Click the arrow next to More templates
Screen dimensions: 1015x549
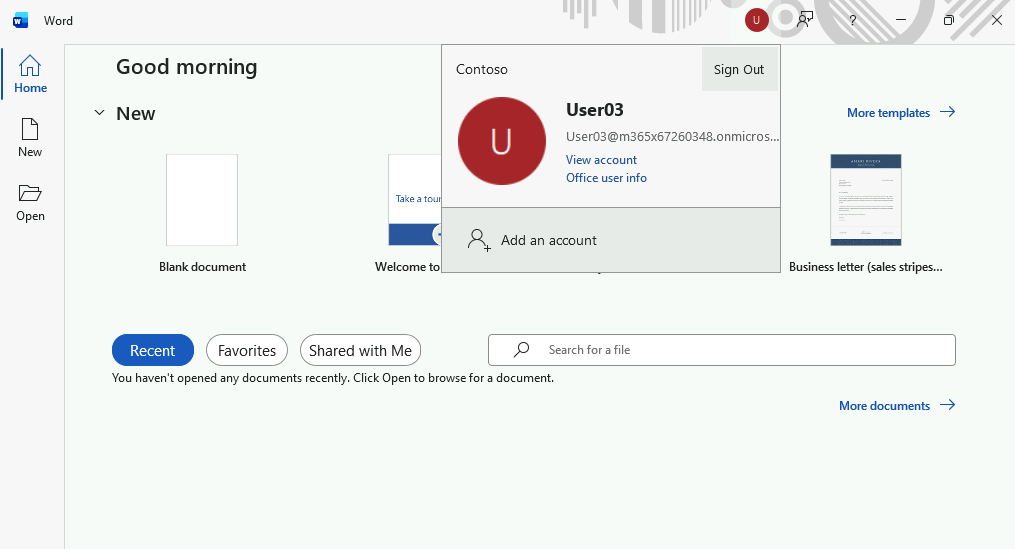click(948, 112)
